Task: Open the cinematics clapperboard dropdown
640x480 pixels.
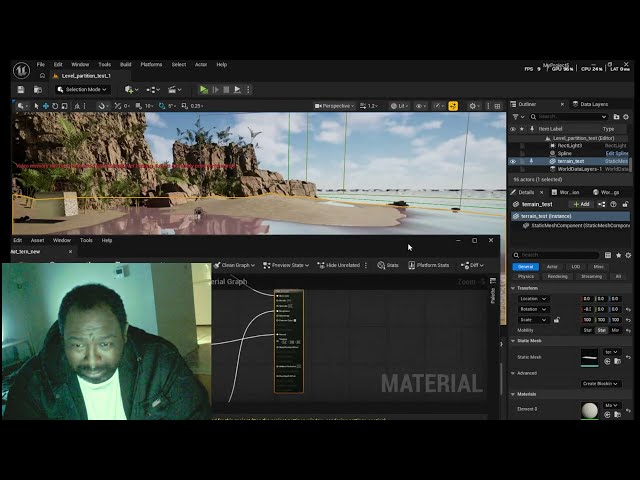Action: point(174,89)
